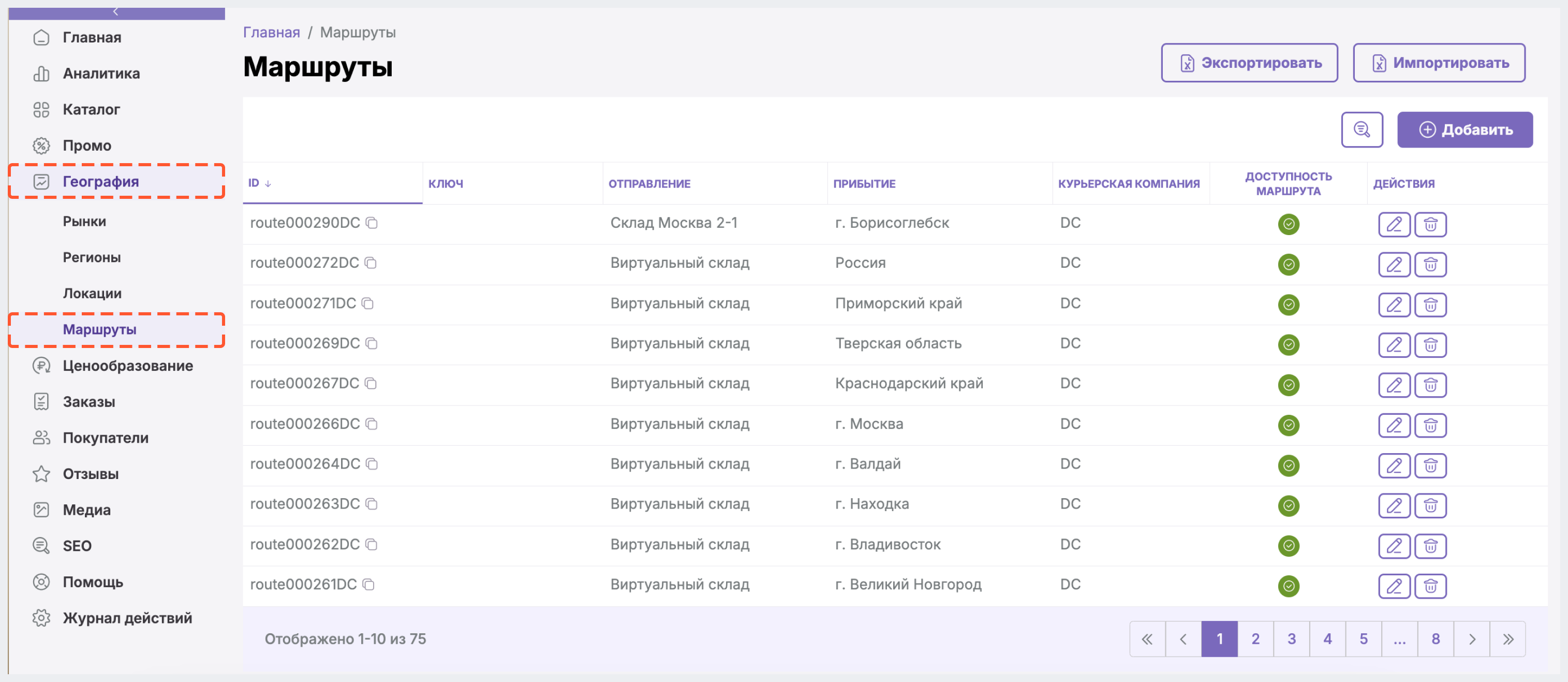Go to the next page arrow

tap(1472, 639)
